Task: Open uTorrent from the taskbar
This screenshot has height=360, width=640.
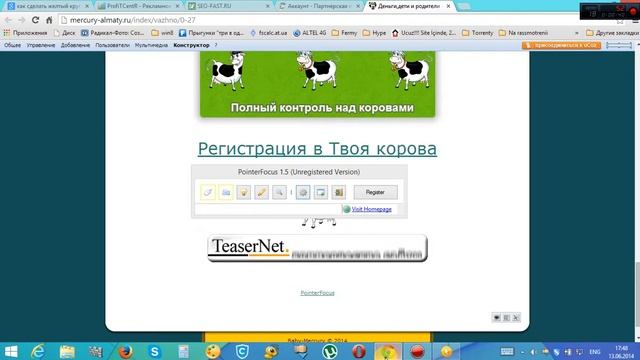Action: [330, 351]
